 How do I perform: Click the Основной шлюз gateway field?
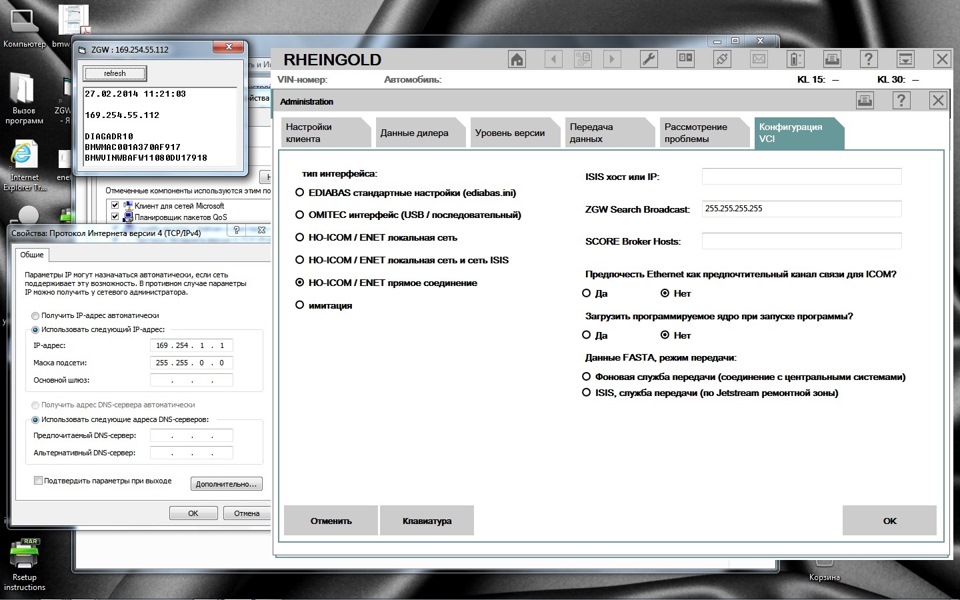(191, 380)
